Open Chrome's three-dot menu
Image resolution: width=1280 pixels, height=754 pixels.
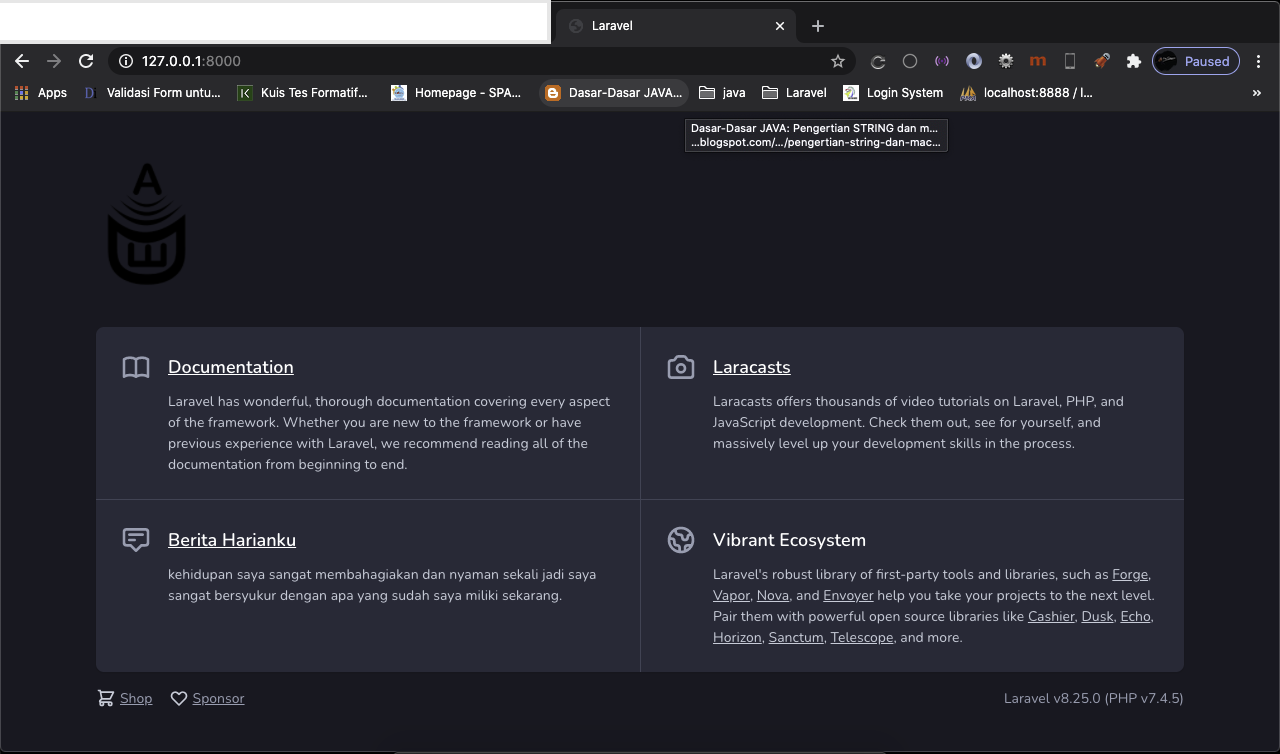tap(1259, 61)
